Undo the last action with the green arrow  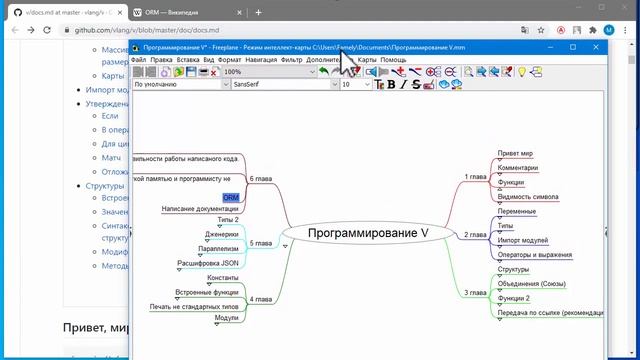coord(324,72)
